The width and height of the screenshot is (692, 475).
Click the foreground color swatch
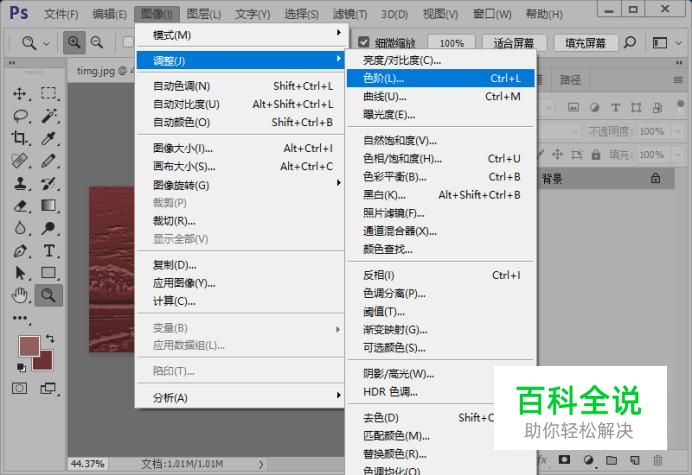click(x=29, y=346)
